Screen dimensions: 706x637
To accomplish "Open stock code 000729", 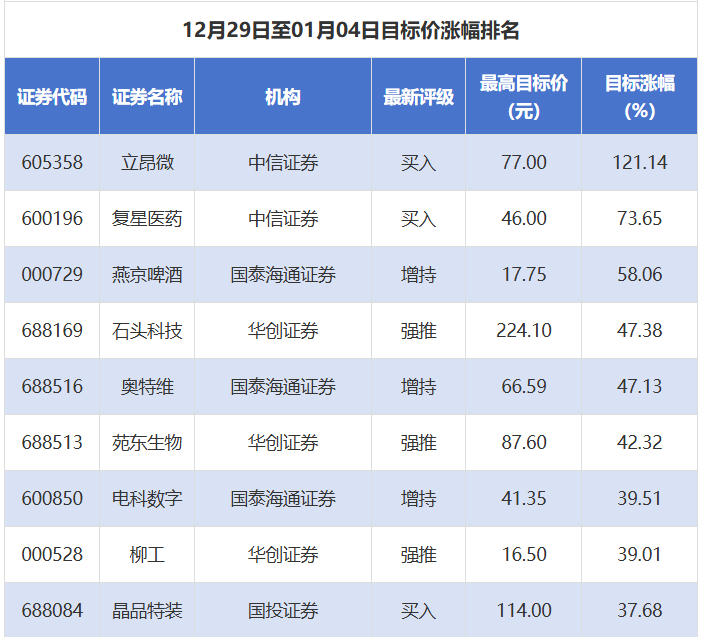I will 52,274.
